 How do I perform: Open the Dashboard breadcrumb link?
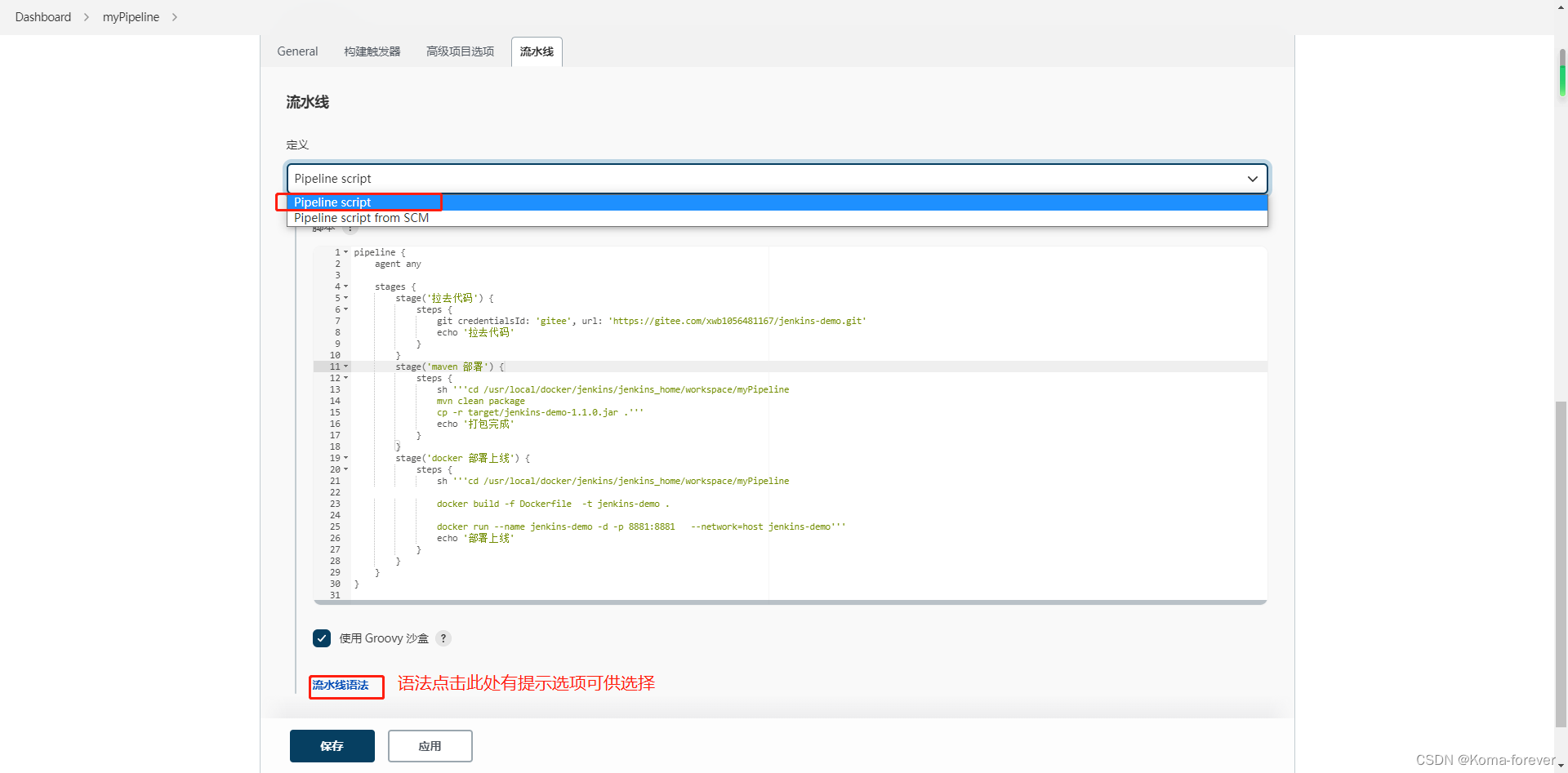[43, 17]
